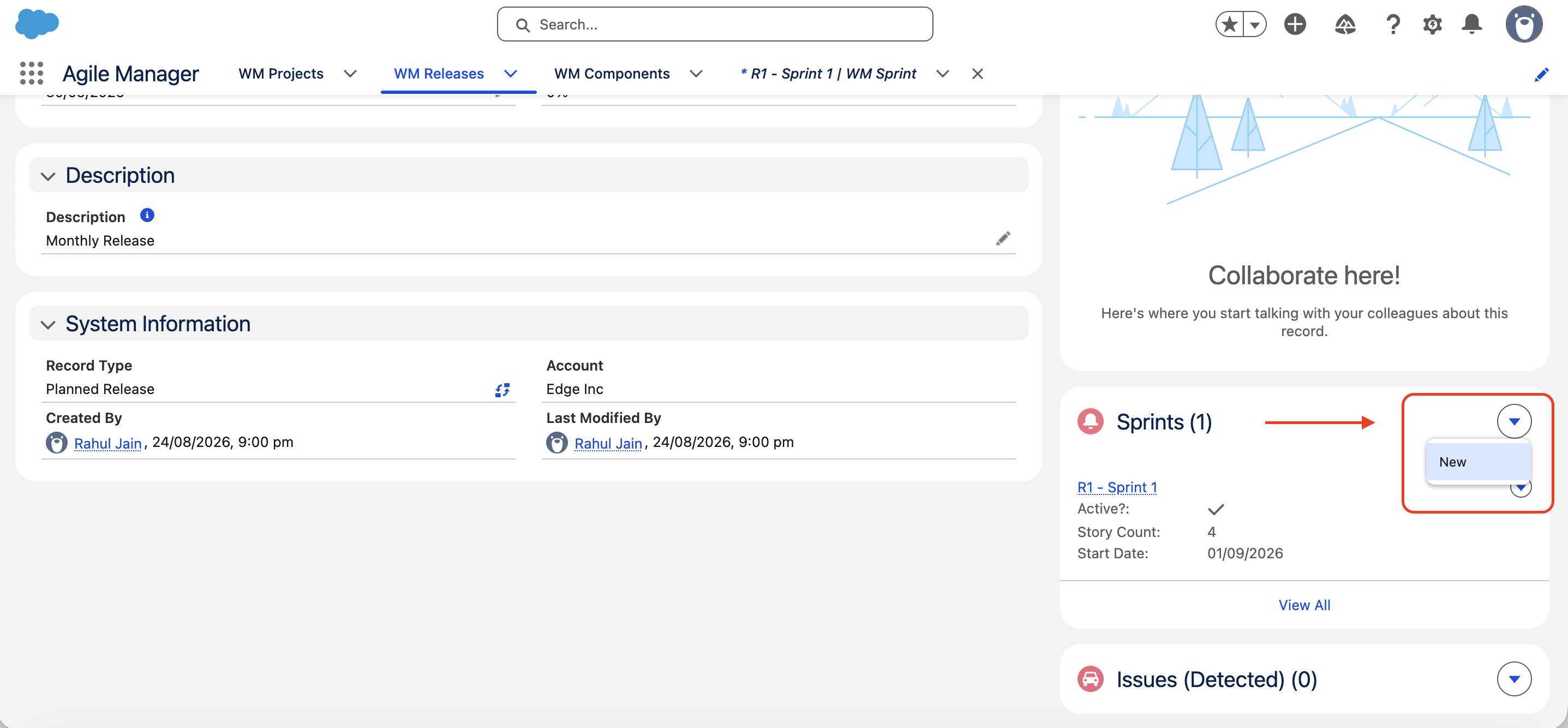Collapse the Description section
The width and height of the screenshot is (1568, 728).
tap(48, 176)
